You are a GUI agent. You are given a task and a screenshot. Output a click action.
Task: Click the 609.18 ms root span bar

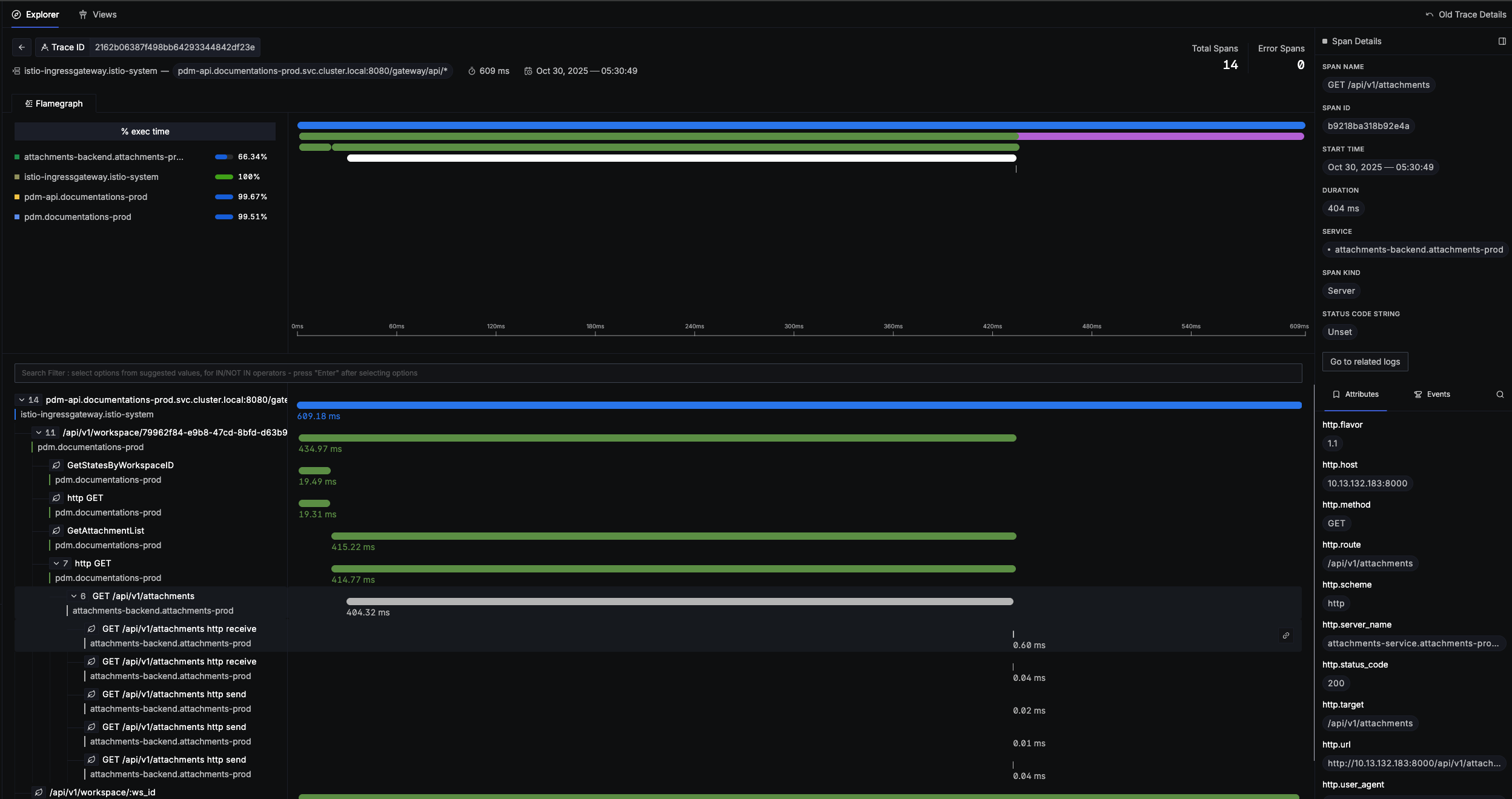point(799,405)
